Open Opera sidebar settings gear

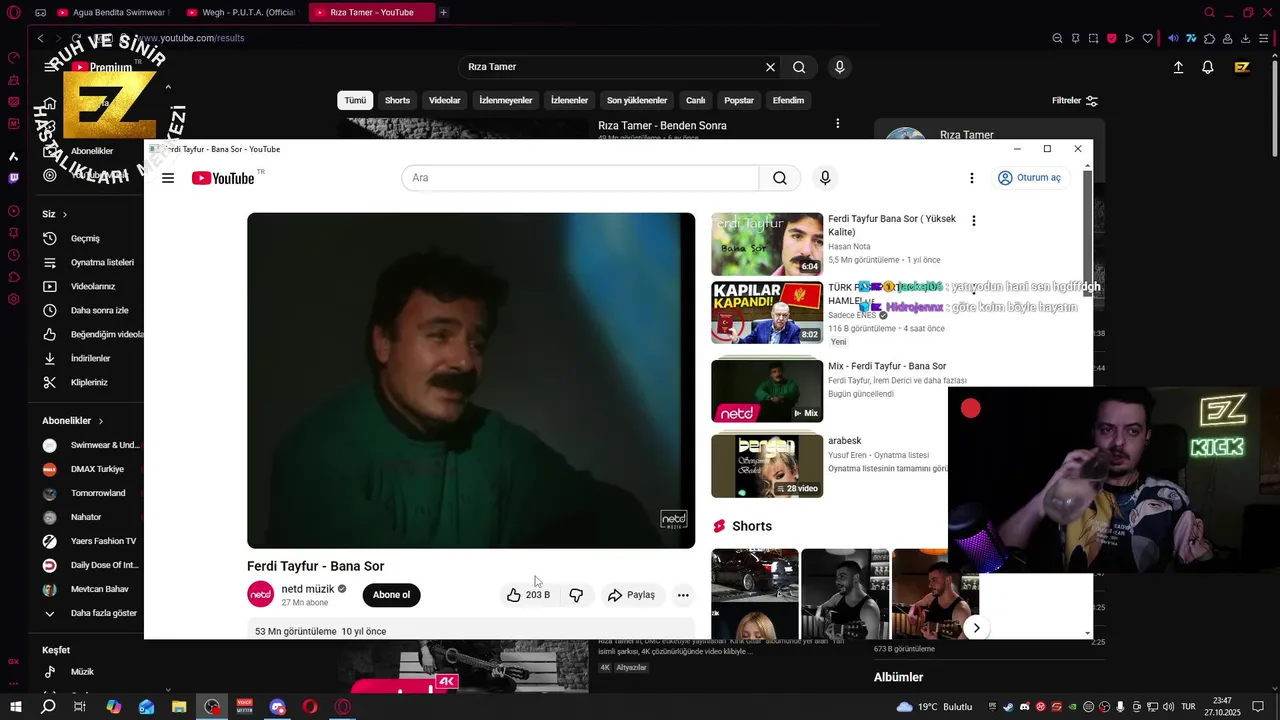pyautogui.click(x=13, y=299)
